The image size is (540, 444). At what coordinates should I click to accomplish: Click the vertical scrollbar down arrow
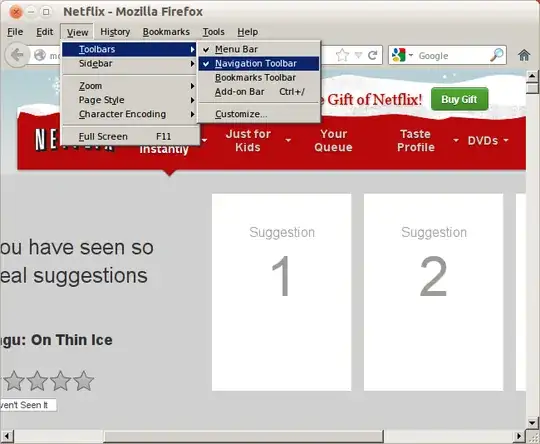click(532, 423)
